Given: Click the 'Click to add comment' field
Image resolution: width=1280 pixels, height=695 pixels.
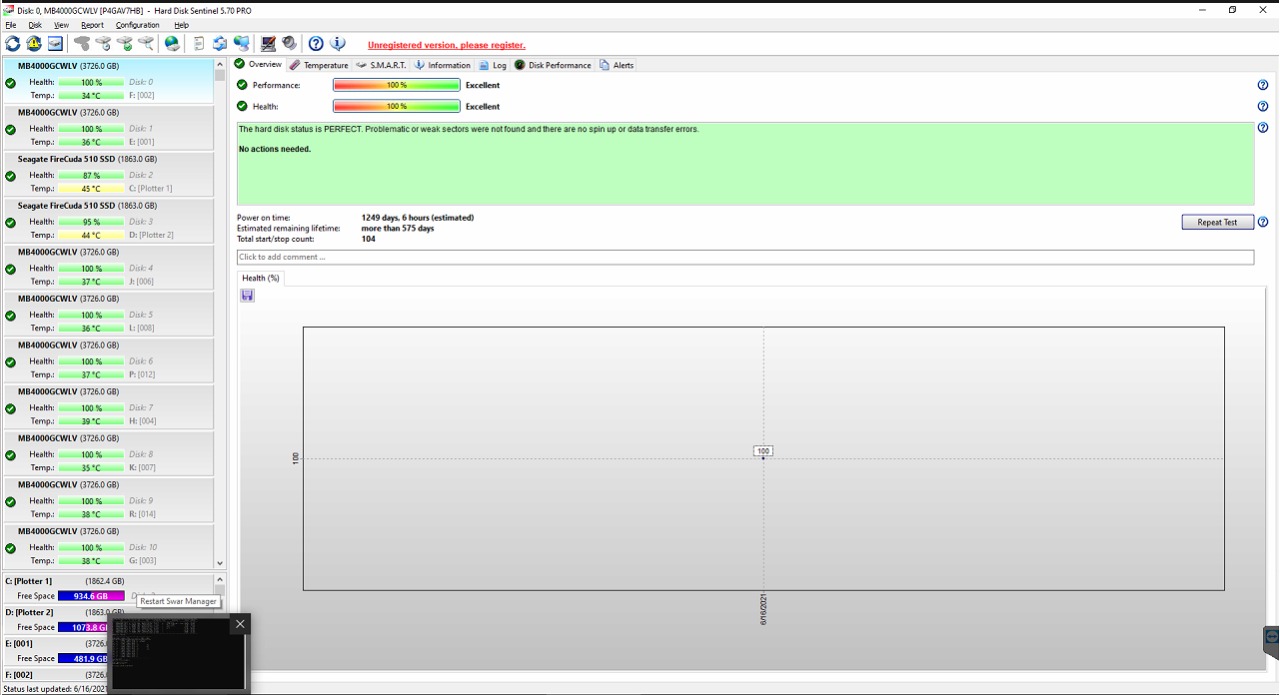Looking at the screenshot, I should click(745, 257).
